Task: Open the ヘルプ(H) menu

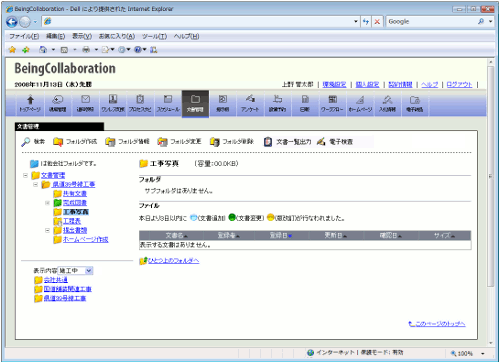Action: point(186,36)
